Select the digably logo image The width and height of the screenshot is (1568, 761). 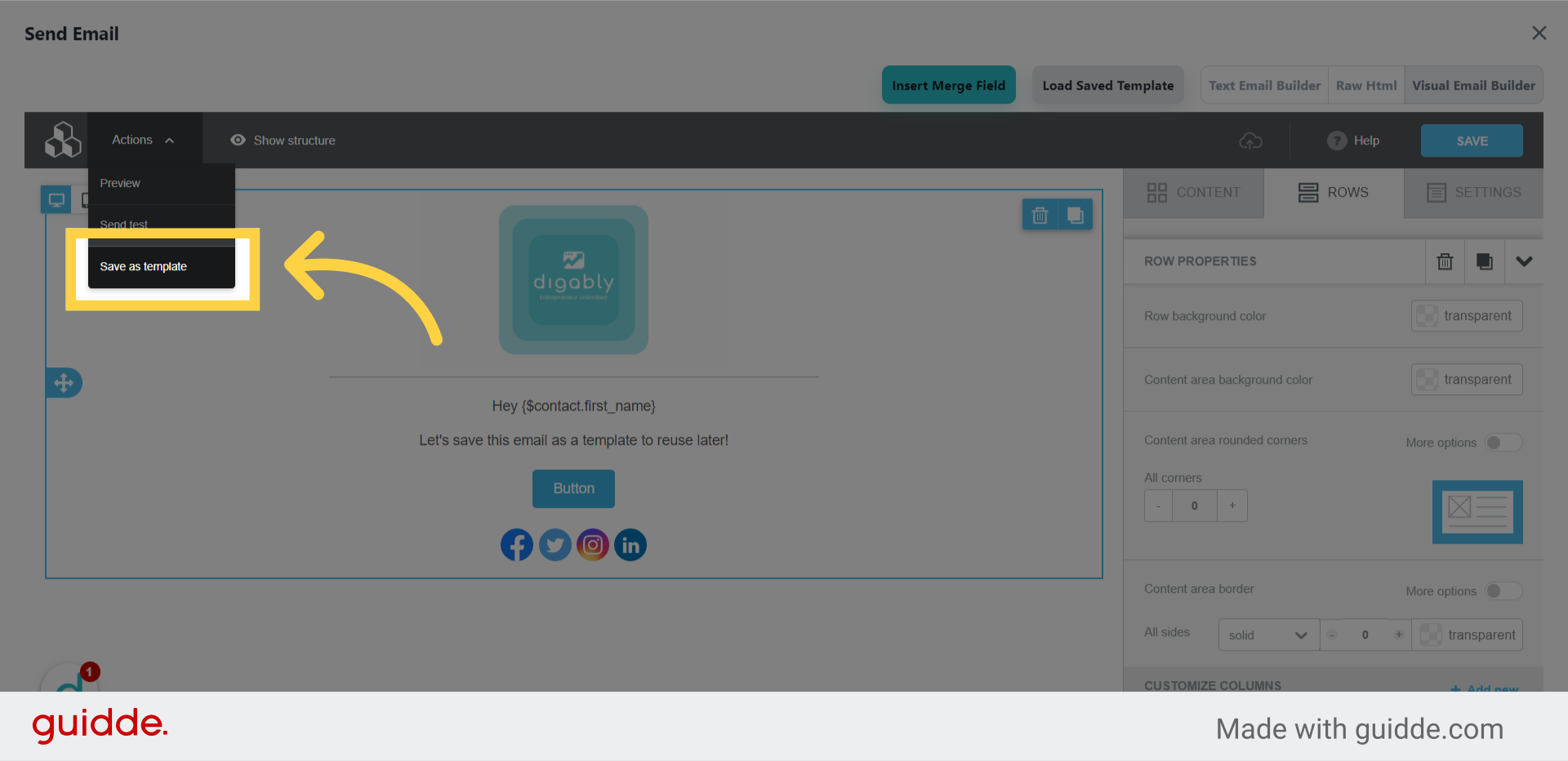coord(573,279)
